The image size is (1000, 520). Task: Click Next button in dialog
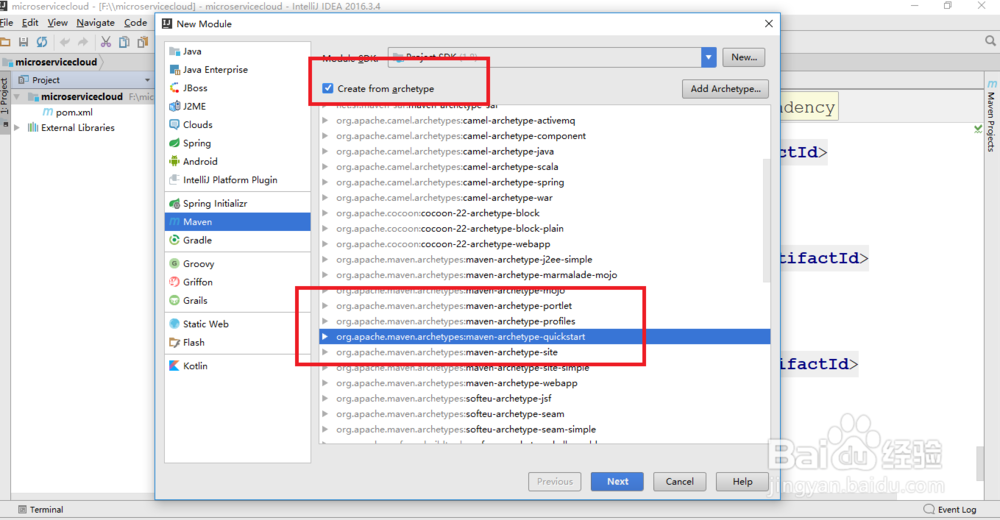617,482
